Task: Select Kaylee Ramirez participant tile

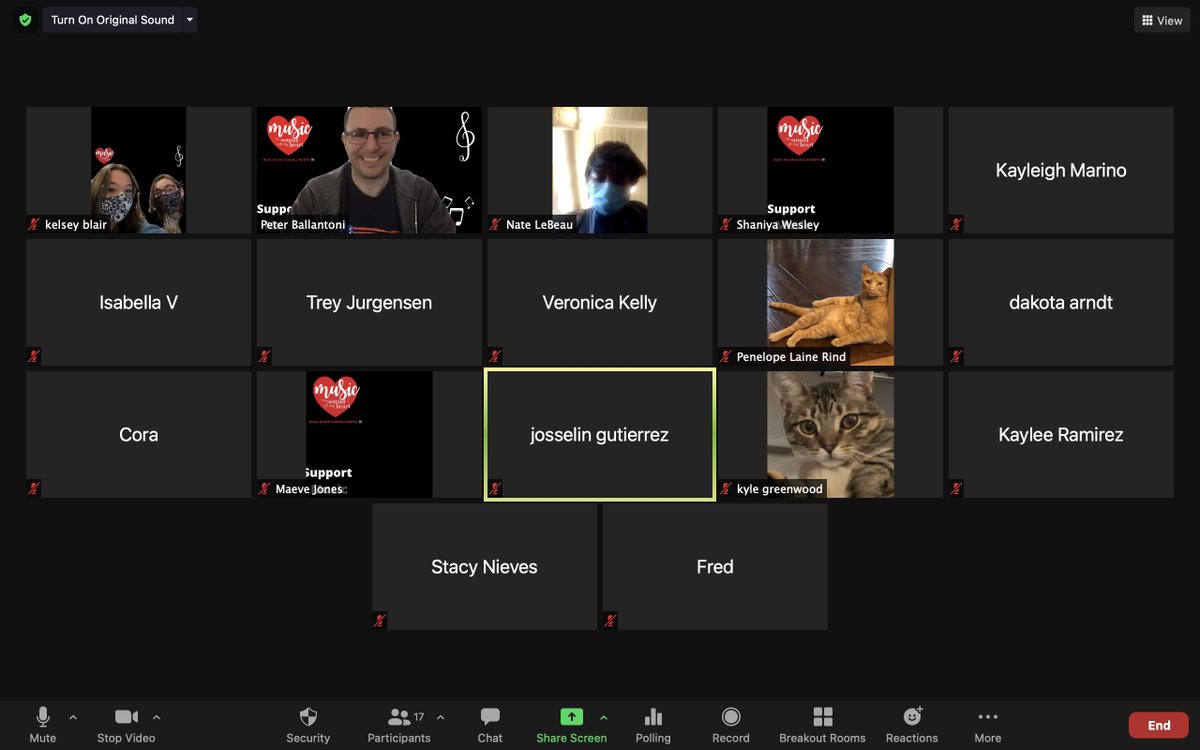Action: [1061, 434]
